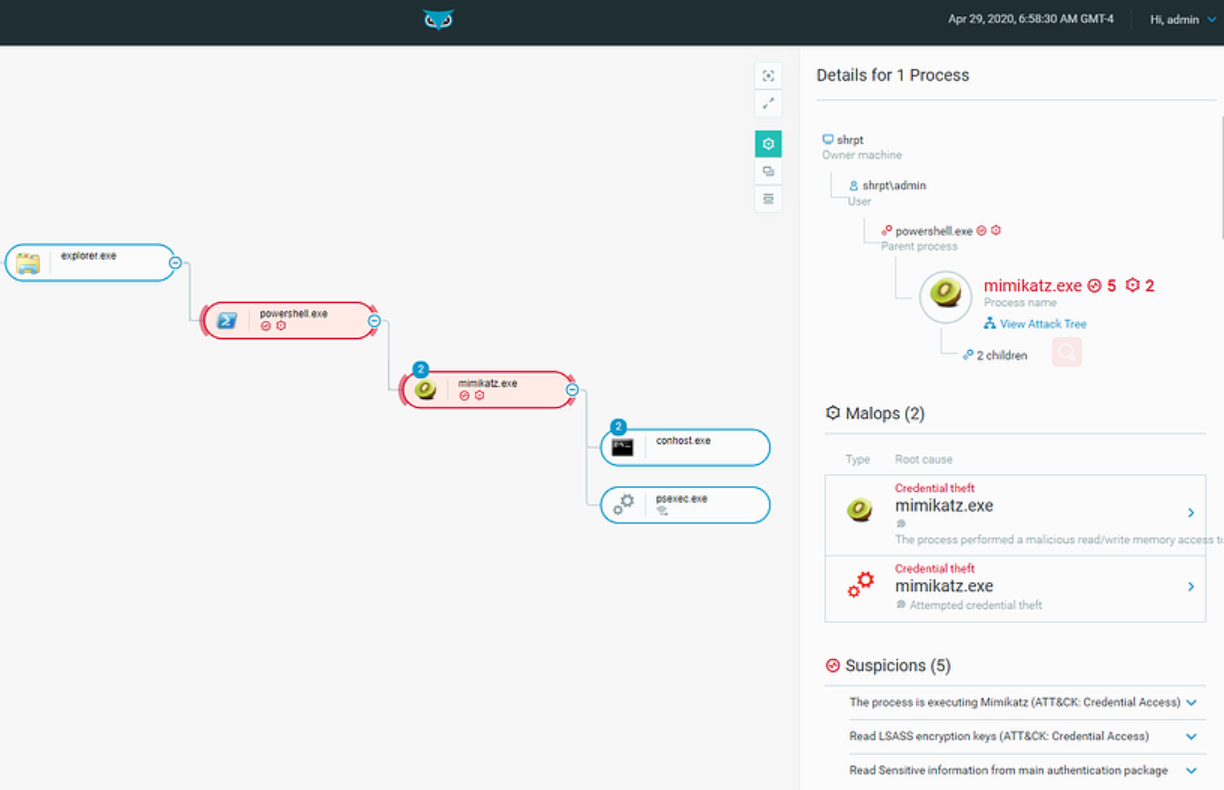Expand 'Read Sensitive information' suspicion row
The image size is (1224, 790).
coord(1191,771)
